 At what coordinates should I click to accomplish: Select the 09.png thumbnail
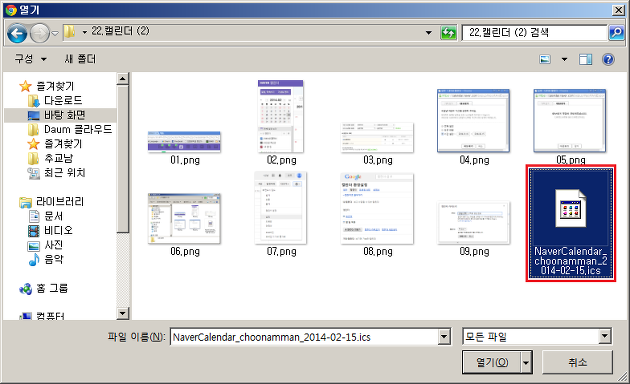(x=473, y=223)
